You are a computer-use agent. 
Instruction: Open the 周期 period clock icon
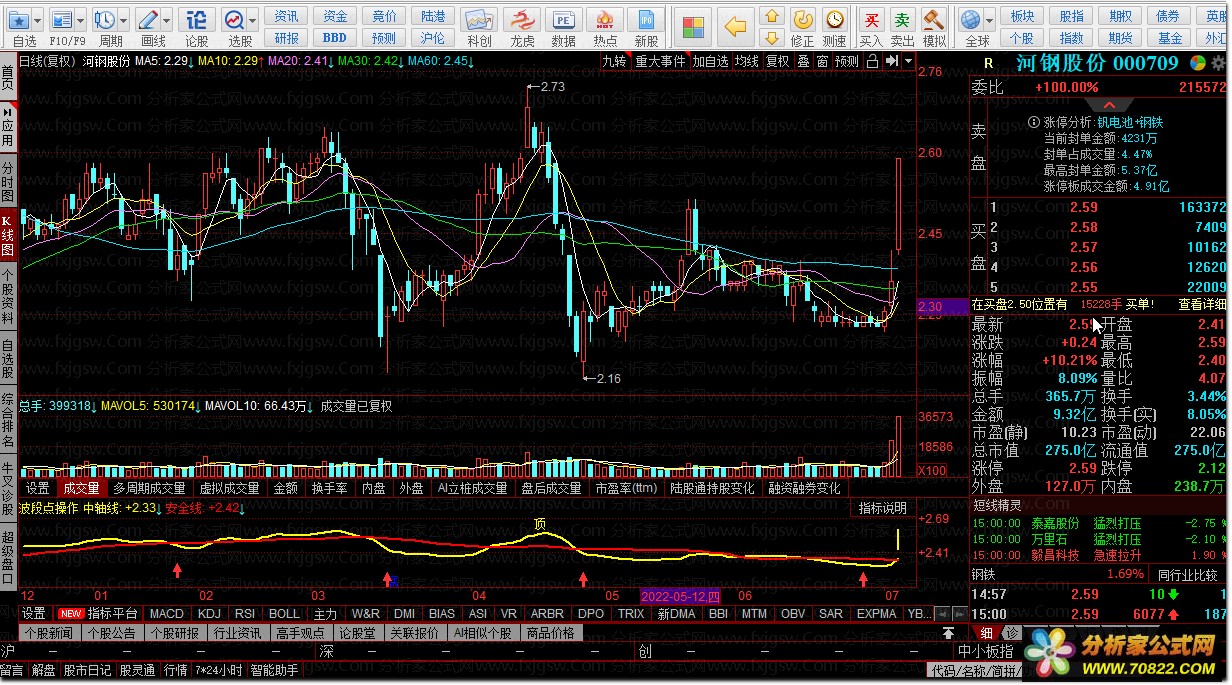tap(104, 19)
